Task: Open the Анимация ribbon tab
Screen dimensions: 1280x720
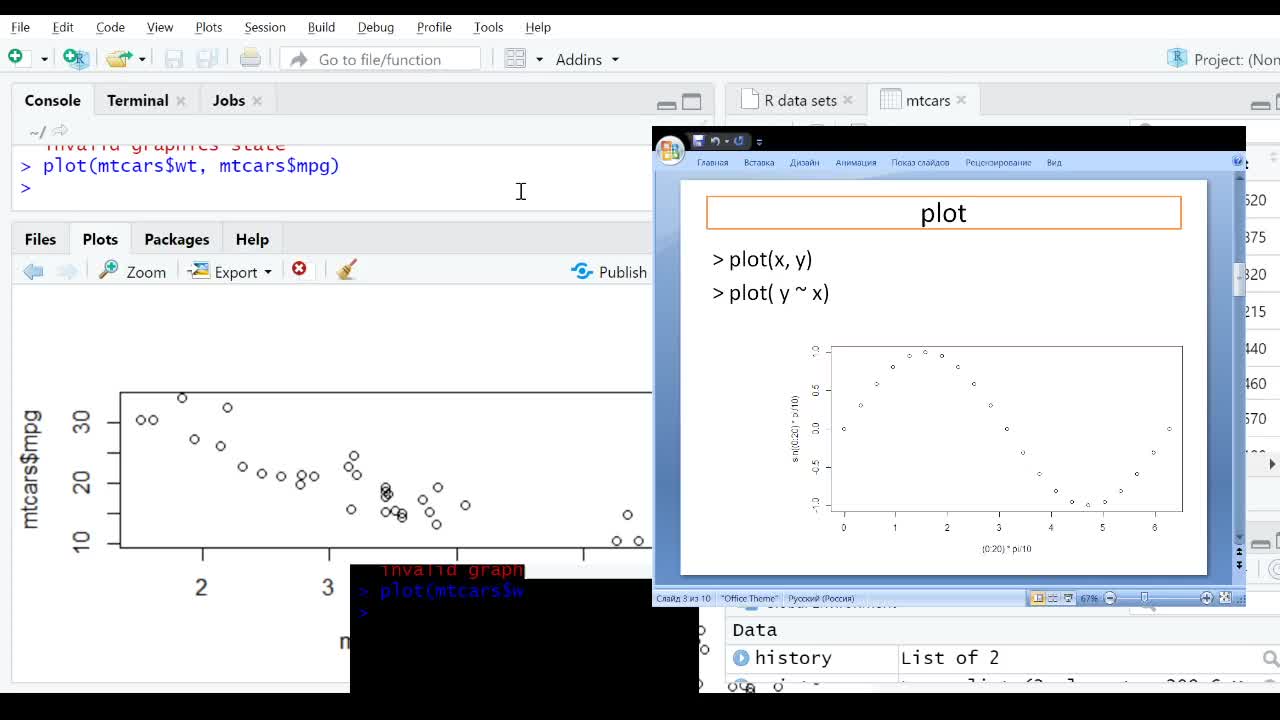Action: click(855, 162)
